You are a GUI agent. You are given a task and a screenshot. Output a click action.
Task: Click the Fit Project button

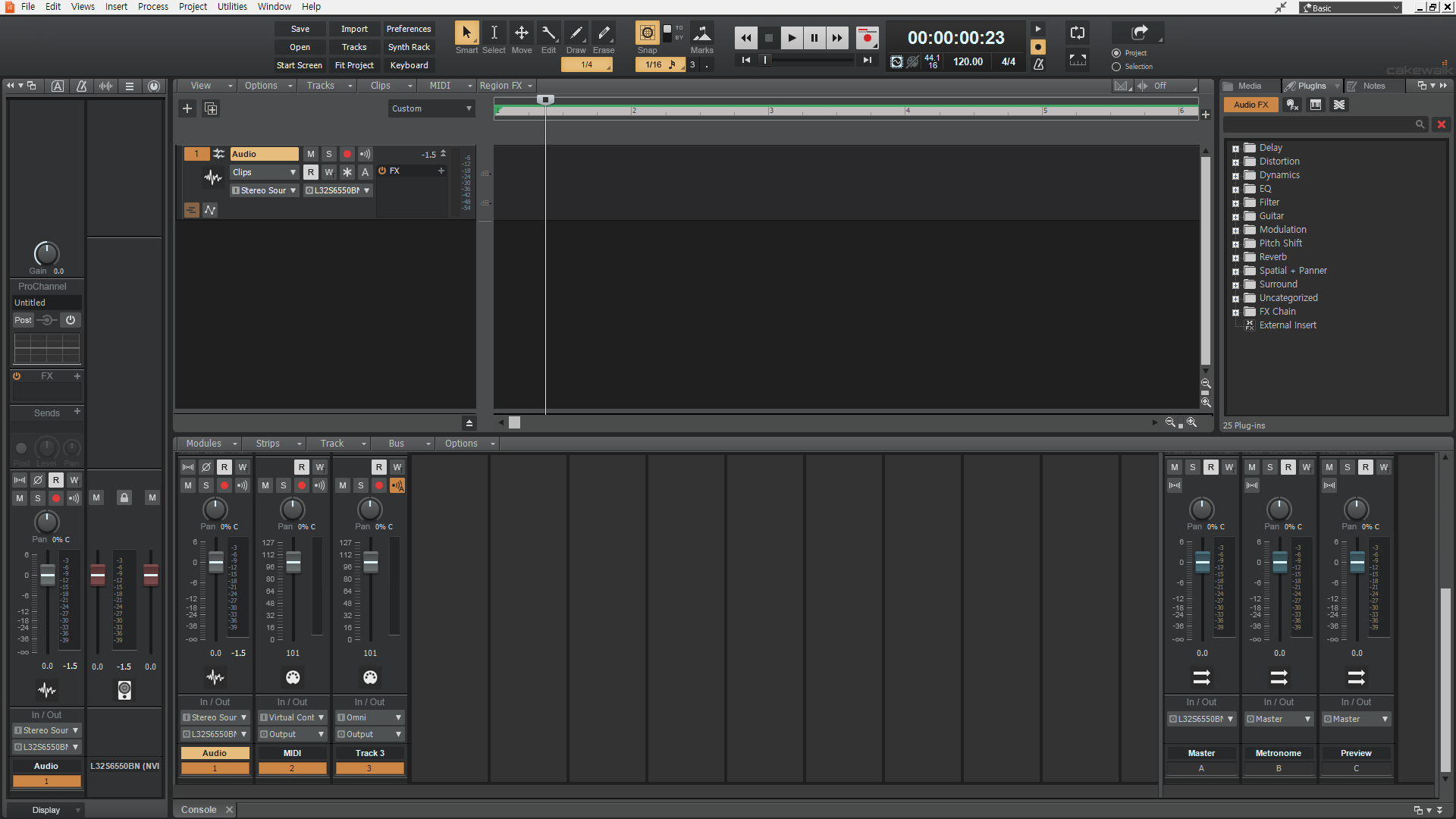(x=354, y=65)
